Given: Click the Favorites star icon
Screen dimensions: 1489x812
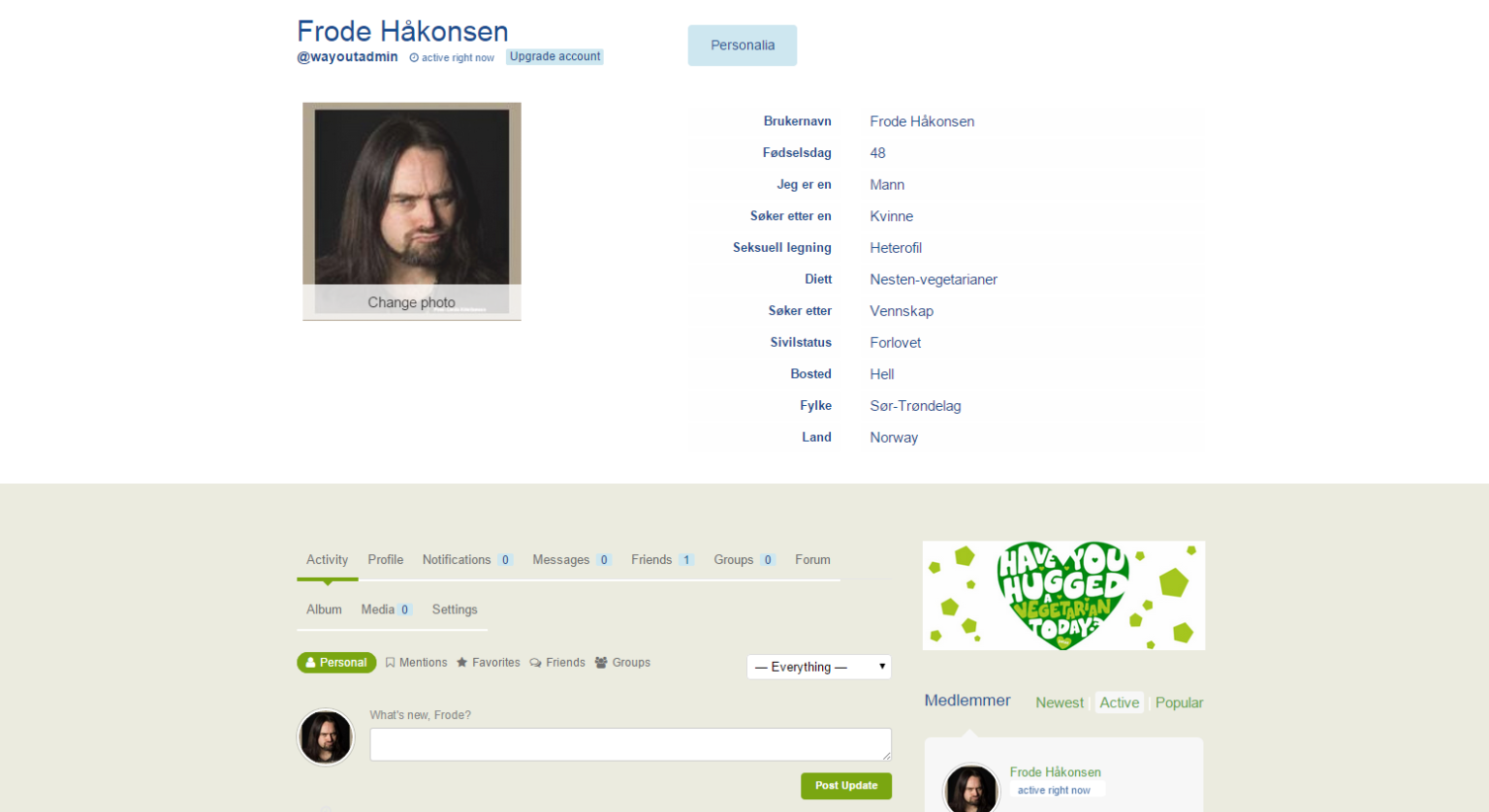Looking at the screenshot, I should click(x=462, y=663).
